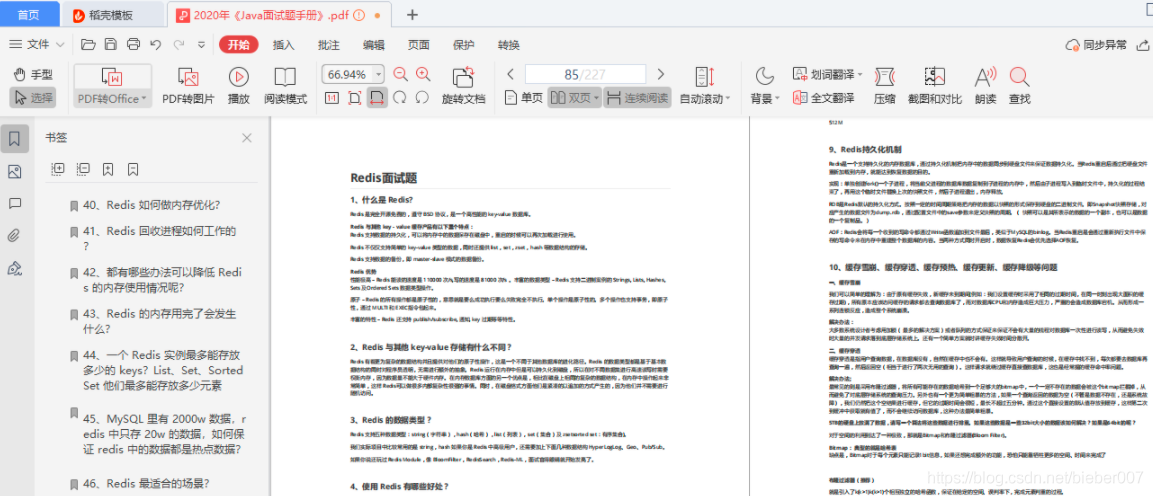Click the undo arrow icon
This screenshot has height=496, width=1153.
tap(154, 44)
